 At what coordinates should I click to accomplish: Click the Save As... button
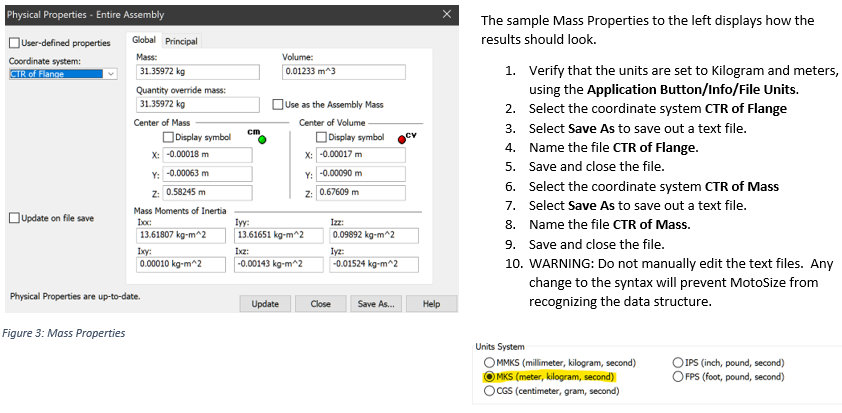click(373, 303)
